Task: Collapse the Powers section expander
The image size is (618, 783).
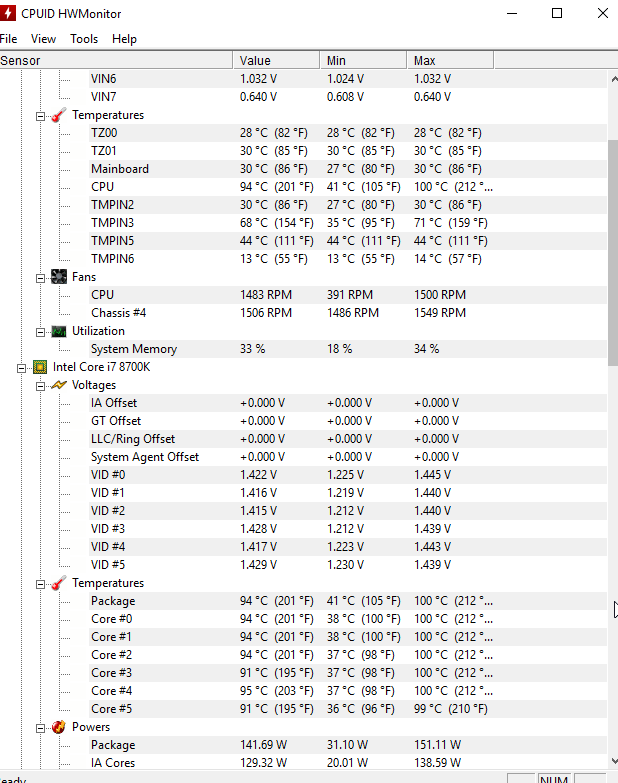Action: click(x=40, y=729)
